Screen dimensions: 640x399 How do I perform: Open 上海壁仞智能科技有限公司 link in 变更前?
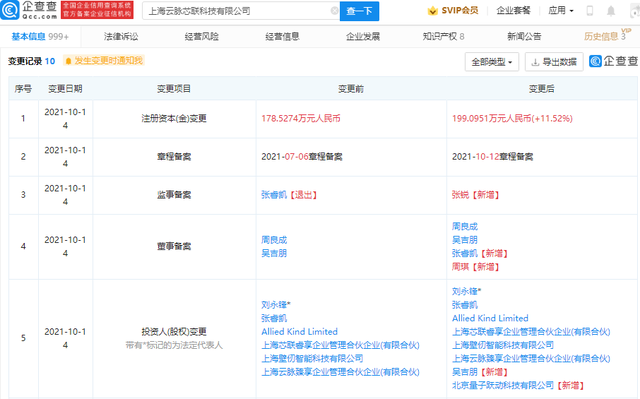tap(312, 359)
